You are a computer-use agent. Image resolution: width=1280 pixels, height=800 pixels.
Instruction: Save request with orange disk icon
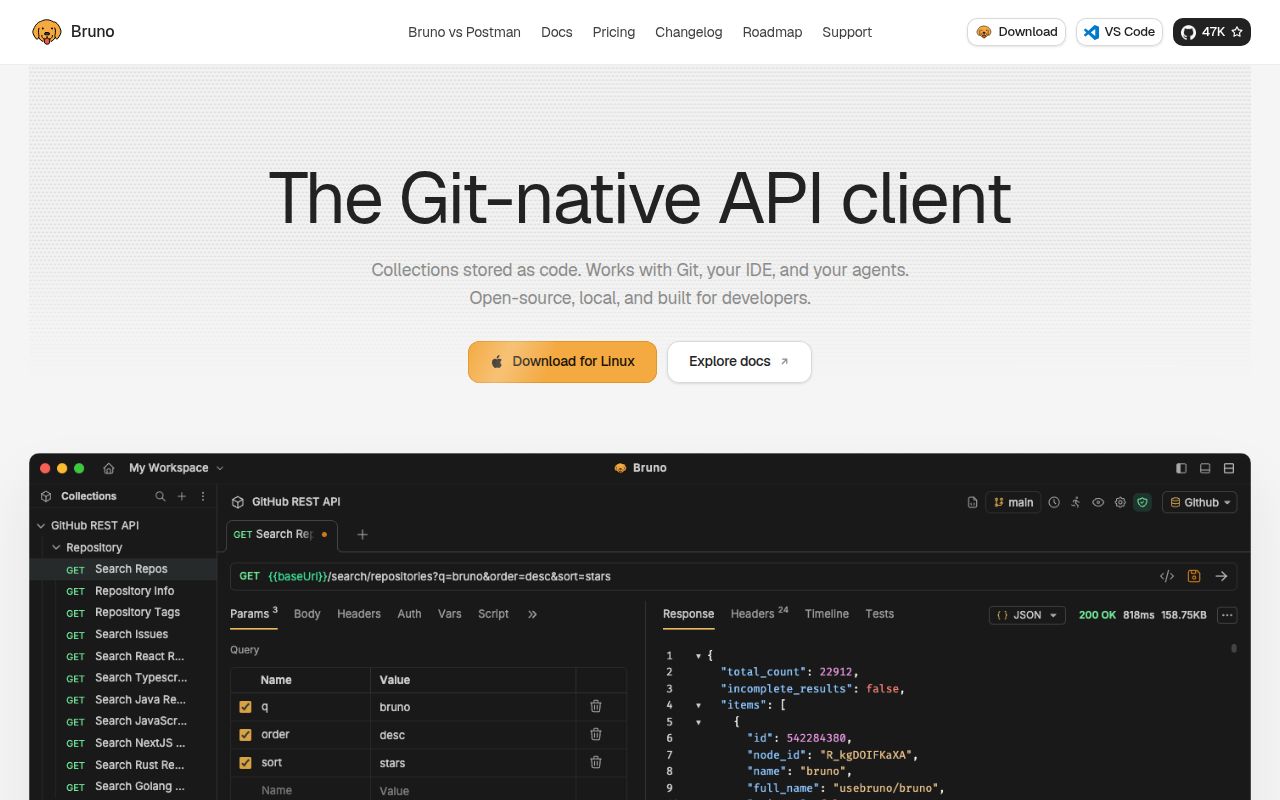click(x=1194, y=576)
